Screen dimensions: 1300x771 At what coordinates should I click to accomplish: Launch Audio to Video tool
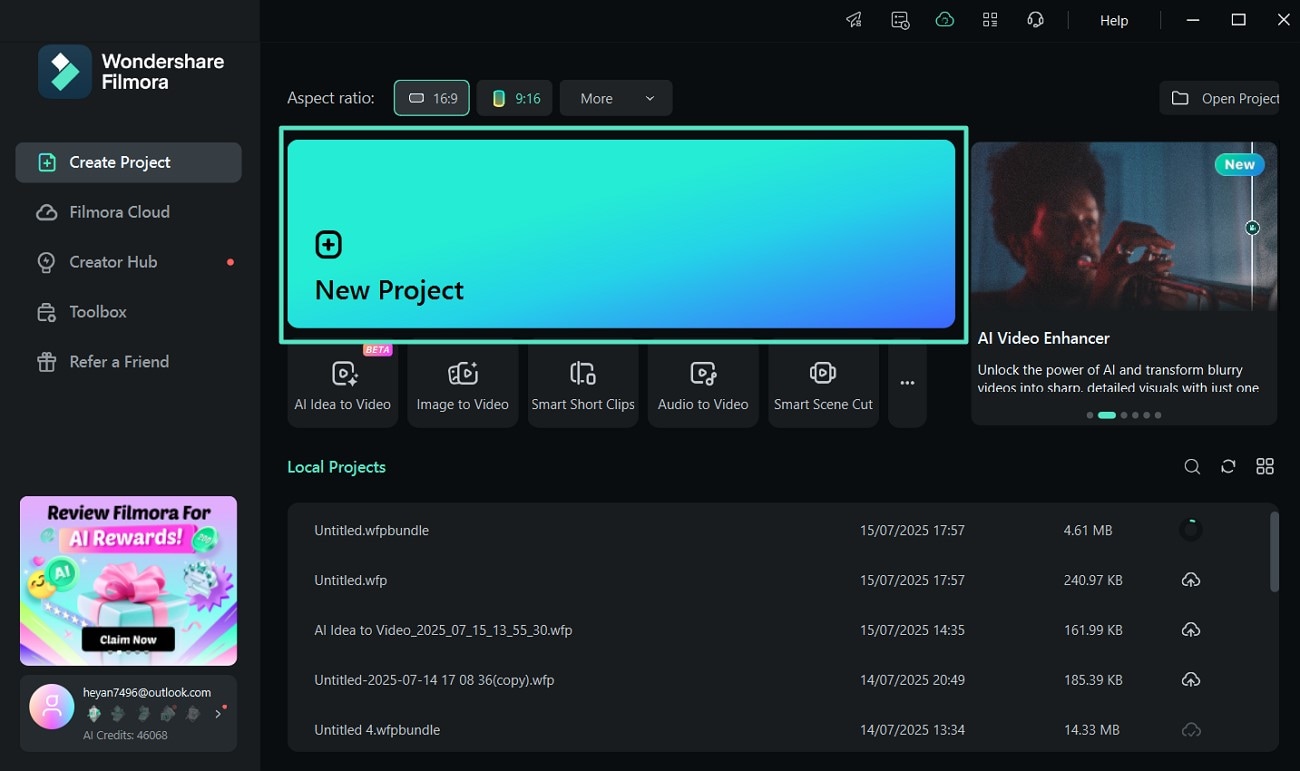[x=703, y=385]
